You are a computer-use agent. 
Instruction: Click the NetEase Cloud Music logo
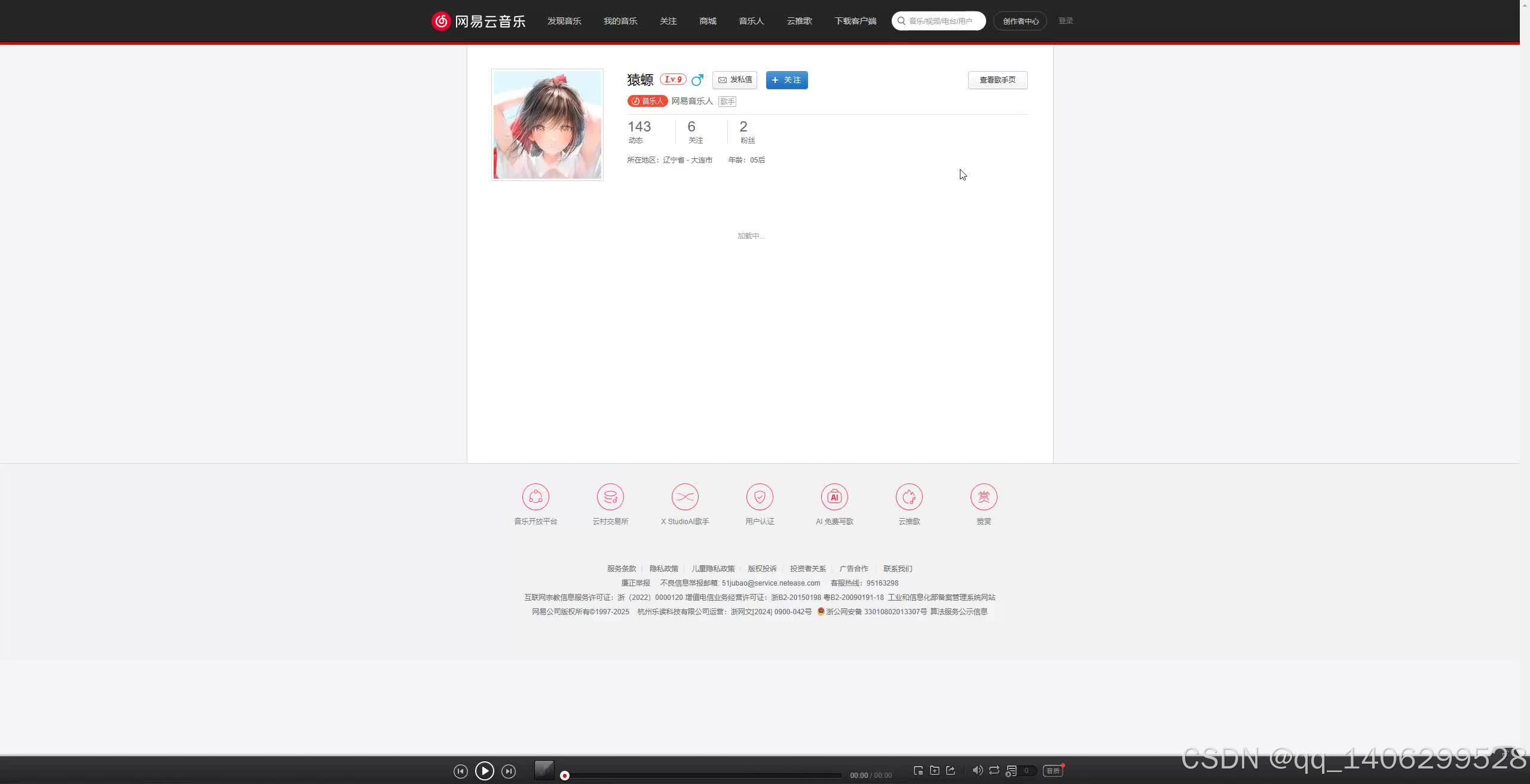pyautogui.click(x=478, y=21)
